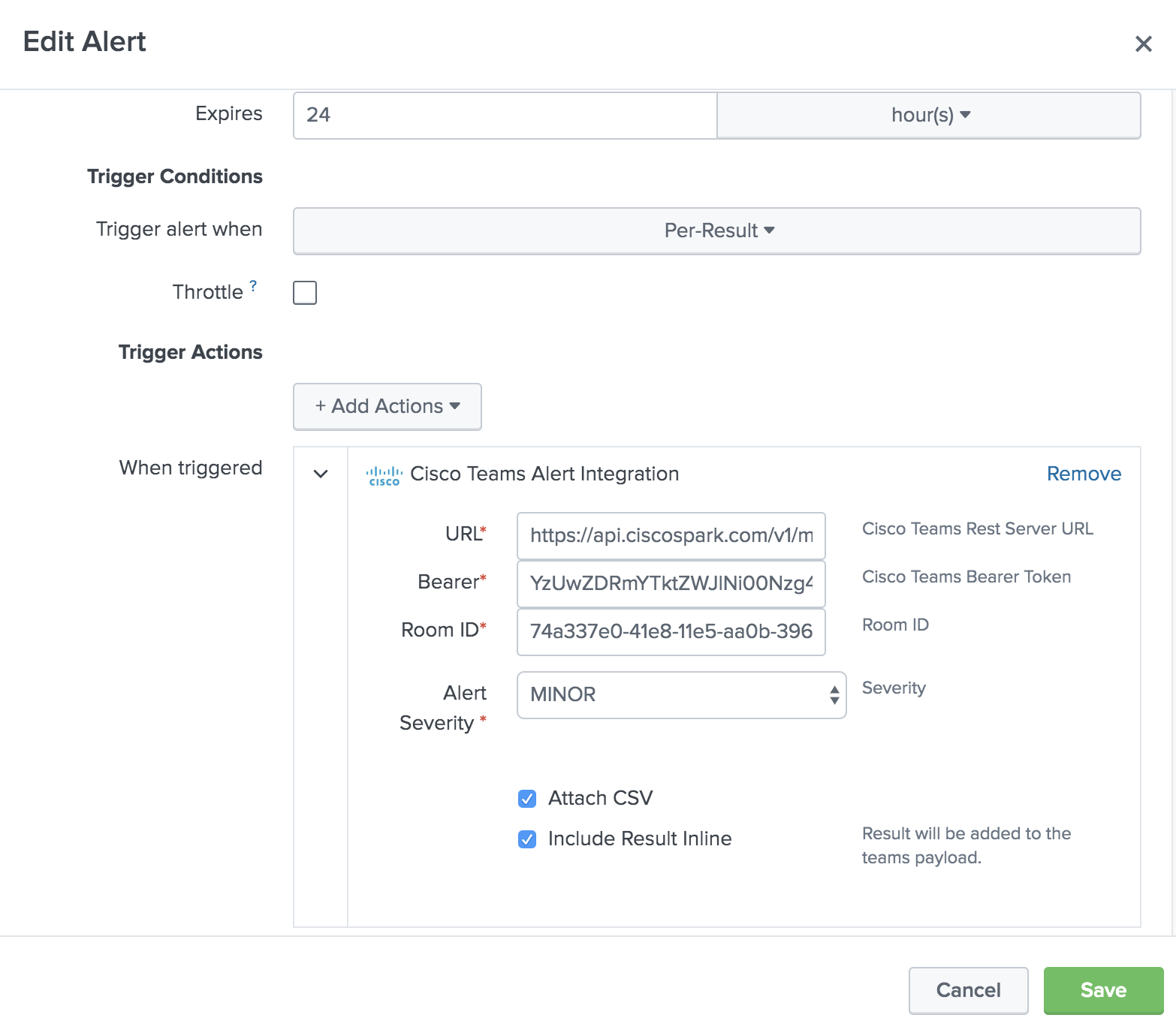Open the Per-Result trigger dropdown
Image resolution: width=1176 pixels, height=1036 pixels.
(717, 230)
